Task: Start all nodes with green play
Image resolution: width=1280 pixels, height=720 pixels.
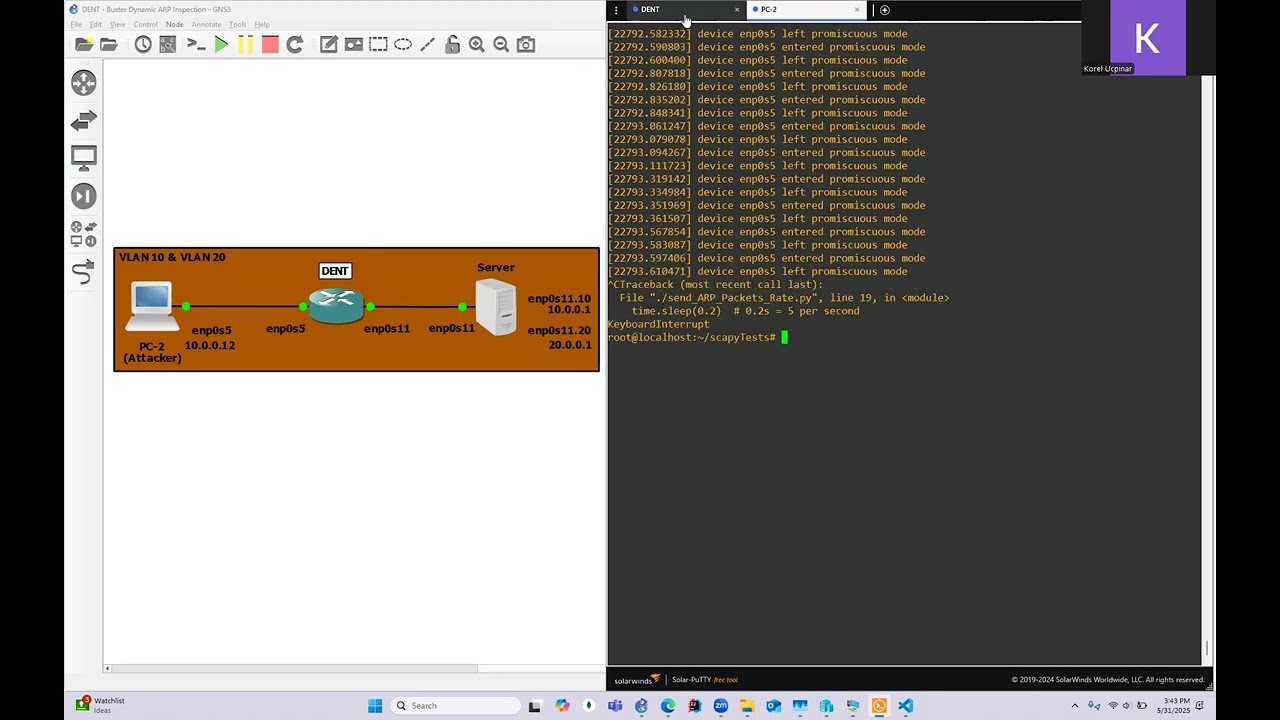Action: (x=221, y=44)
